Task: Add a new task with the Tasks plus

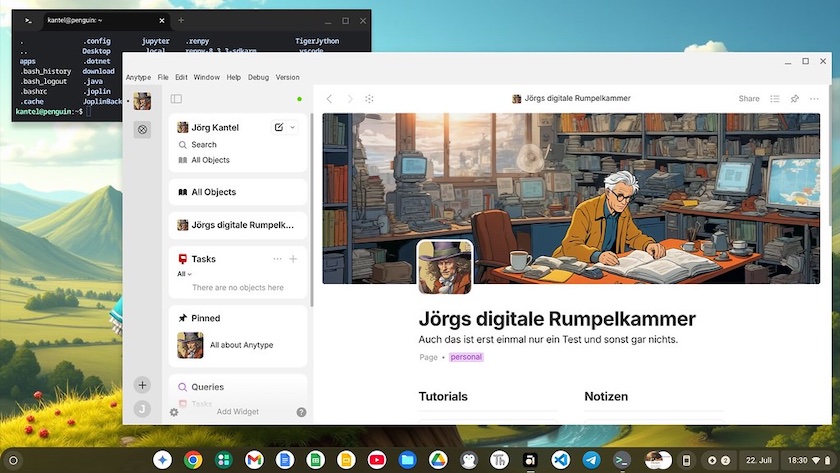Action: coord(293,259)
